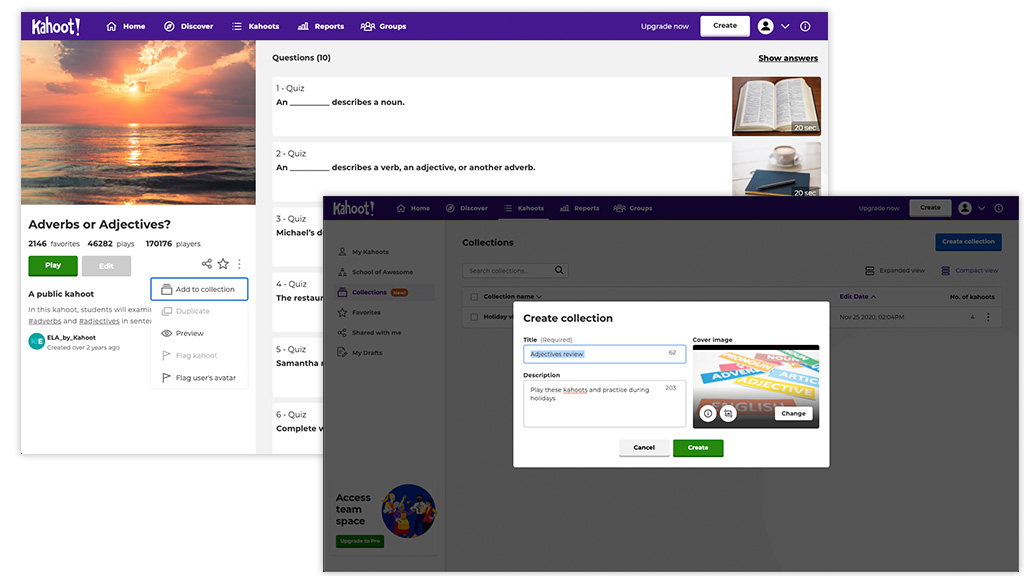The height and width of the screenshot is (576, 1024).
Task: Click the green Play button
Action: (53, 266)
